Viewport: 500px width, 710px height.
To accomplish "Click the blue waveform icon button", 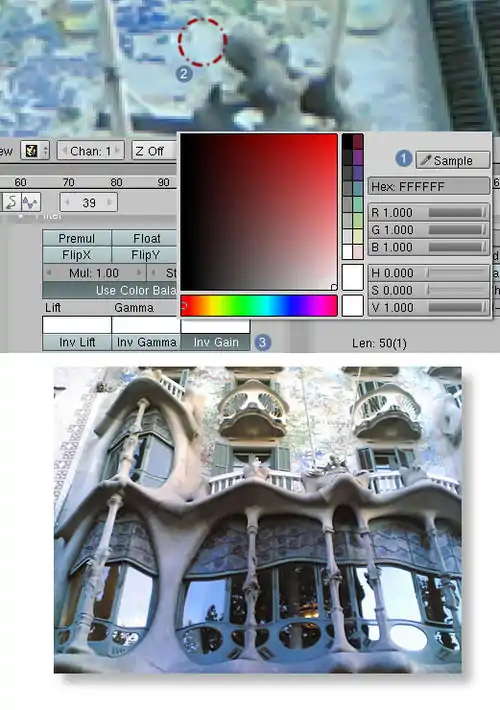I will coord(30,202).
